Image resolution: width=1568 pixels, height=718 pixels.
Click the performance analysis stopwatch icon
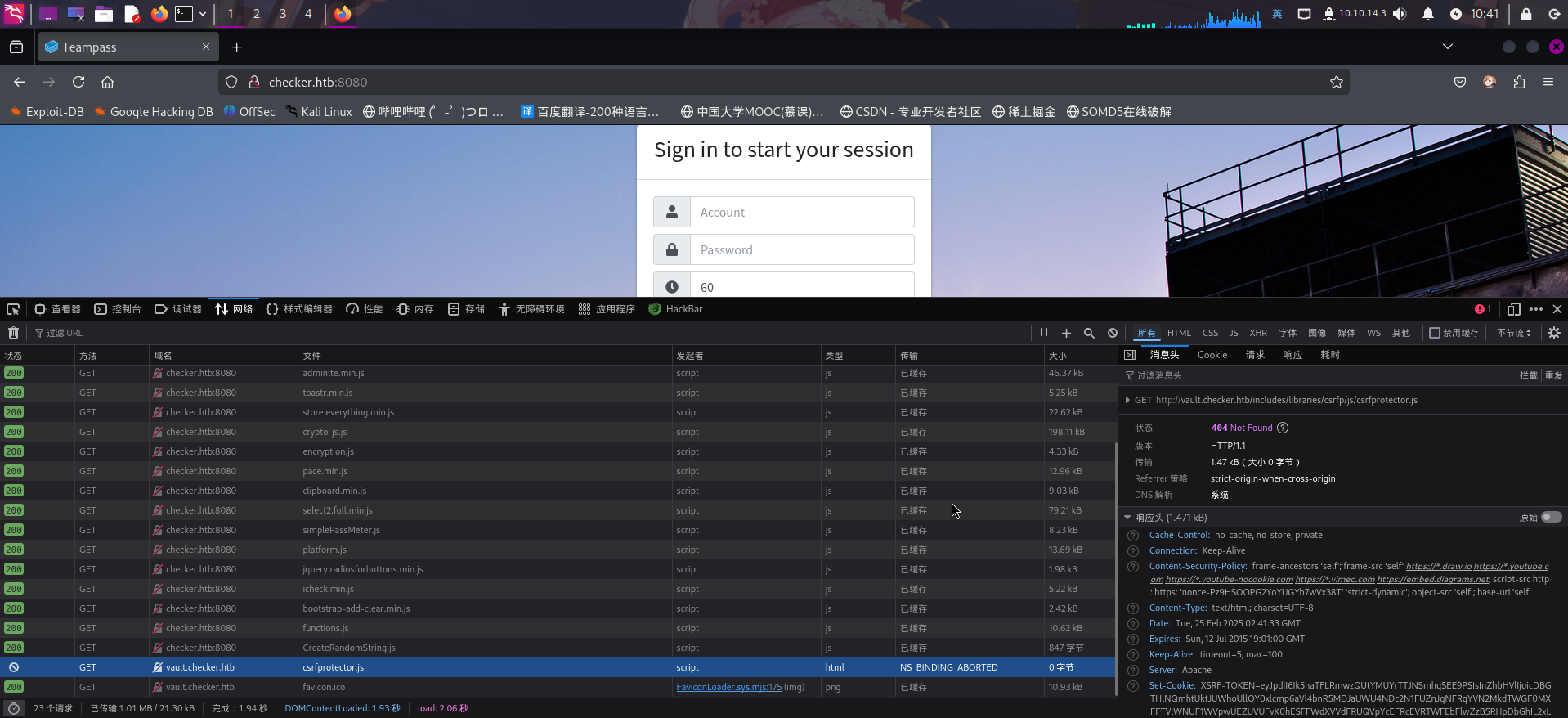pos(13,708)
